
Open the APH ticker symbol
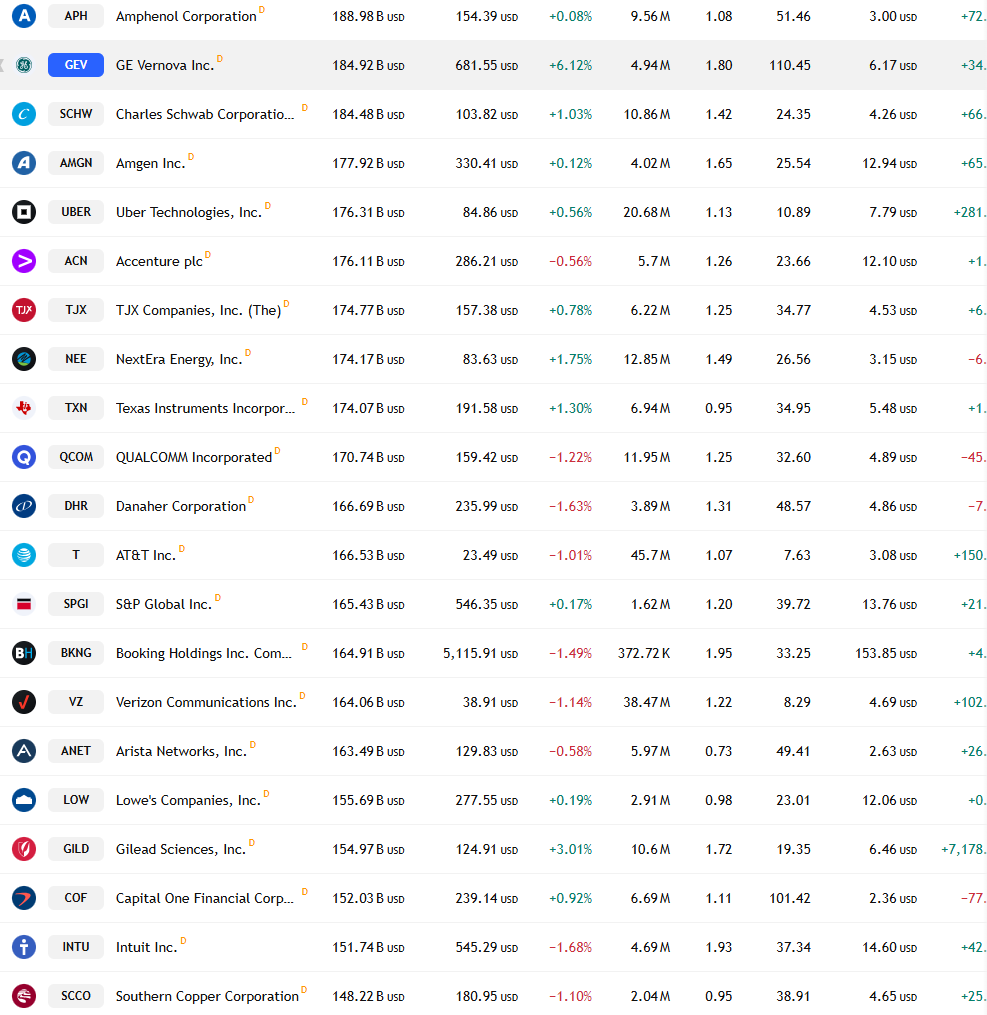[76, 16]
